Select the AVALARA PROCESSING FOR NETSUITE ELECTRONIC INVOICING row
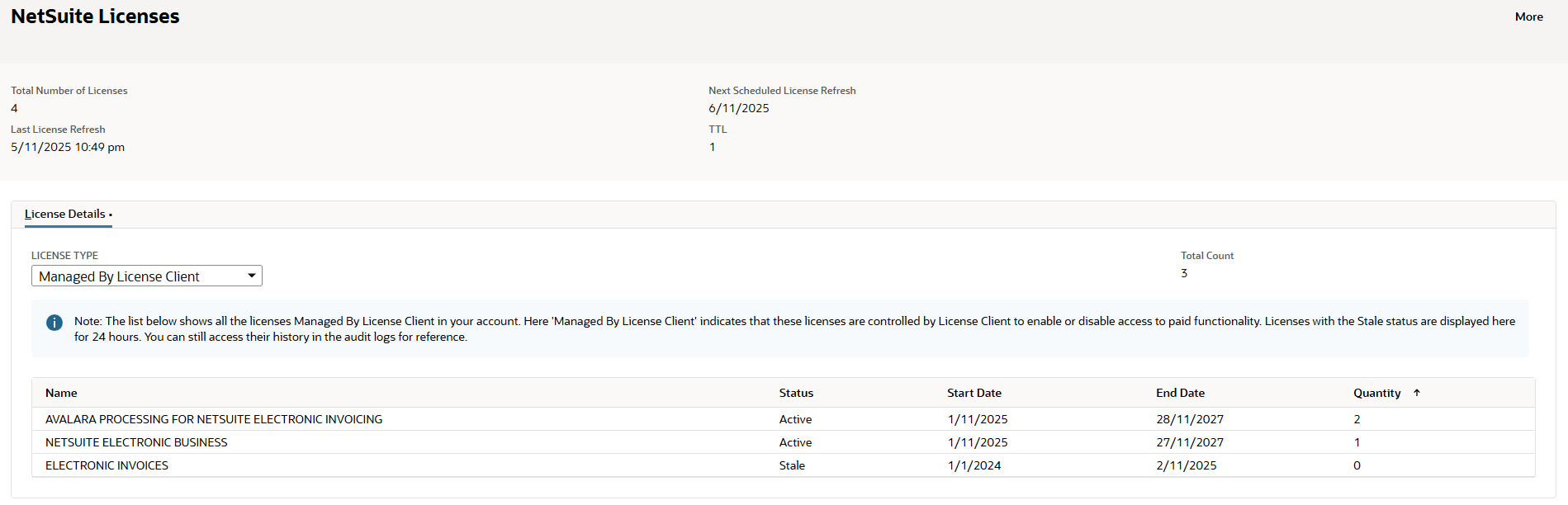The width and height of the screenshot is (1568, 505). (784, 419)
